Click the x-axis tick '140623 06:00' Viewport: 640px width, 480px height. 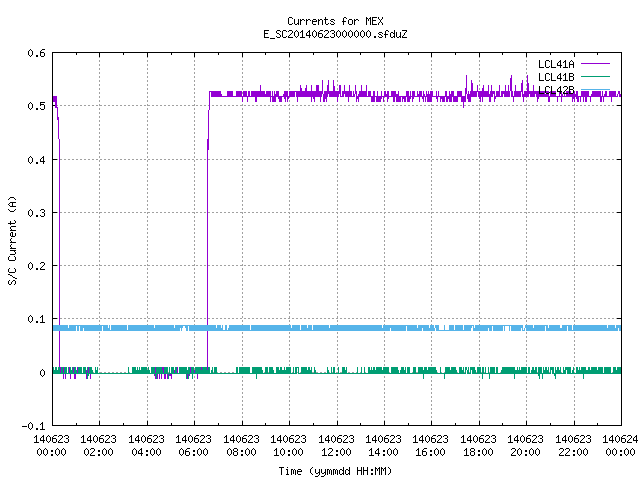(x=193, y=446)
